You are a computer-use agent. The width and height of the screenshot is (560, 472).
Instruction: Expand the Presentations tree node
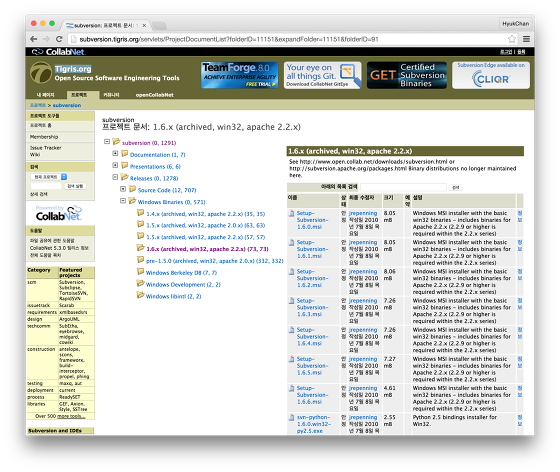pyautogui.click(x=115, y=165)
